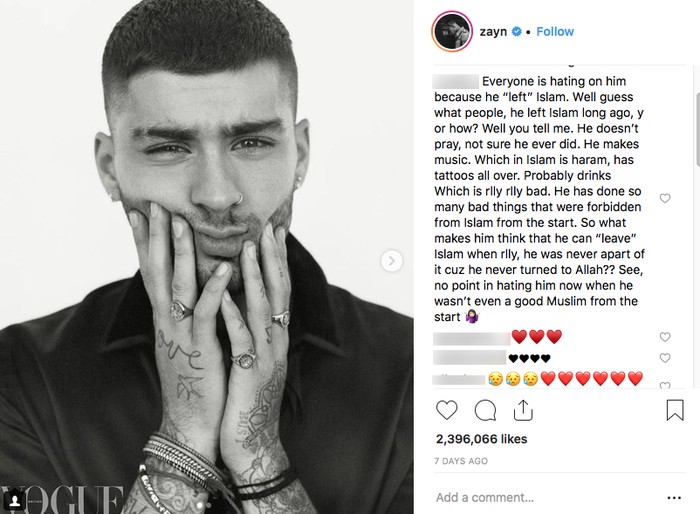This screenshot has height=514, width=700.
Task: Like the post with heart icon
Action: click(x=446, y=410)
